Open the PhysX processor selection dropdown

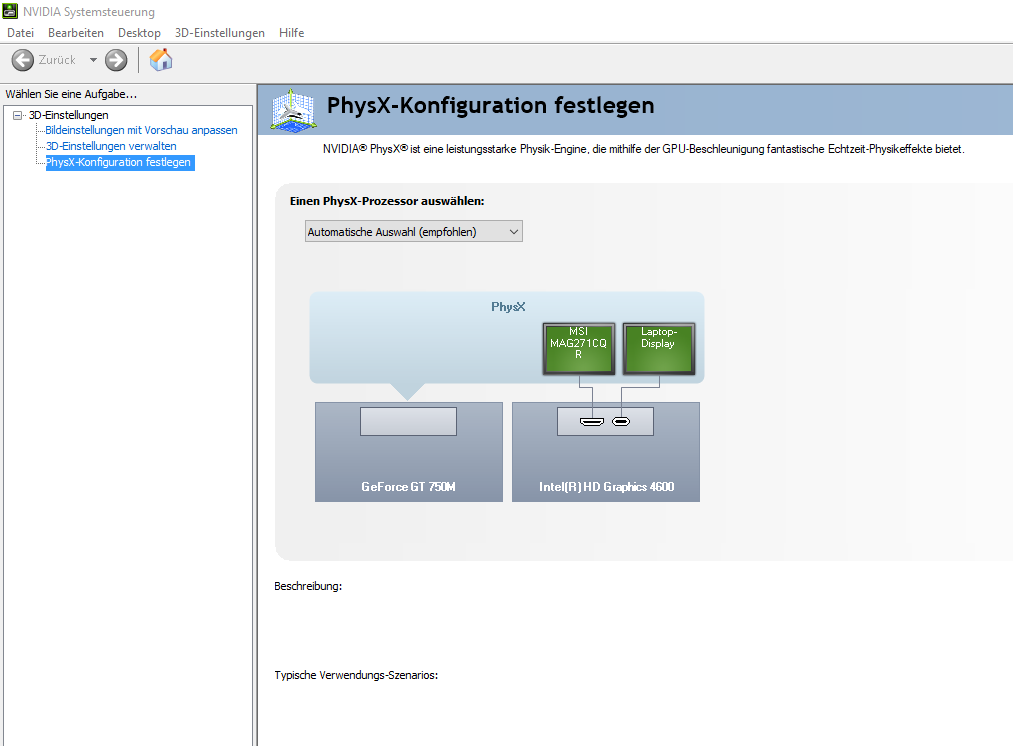tap(413, 231)
